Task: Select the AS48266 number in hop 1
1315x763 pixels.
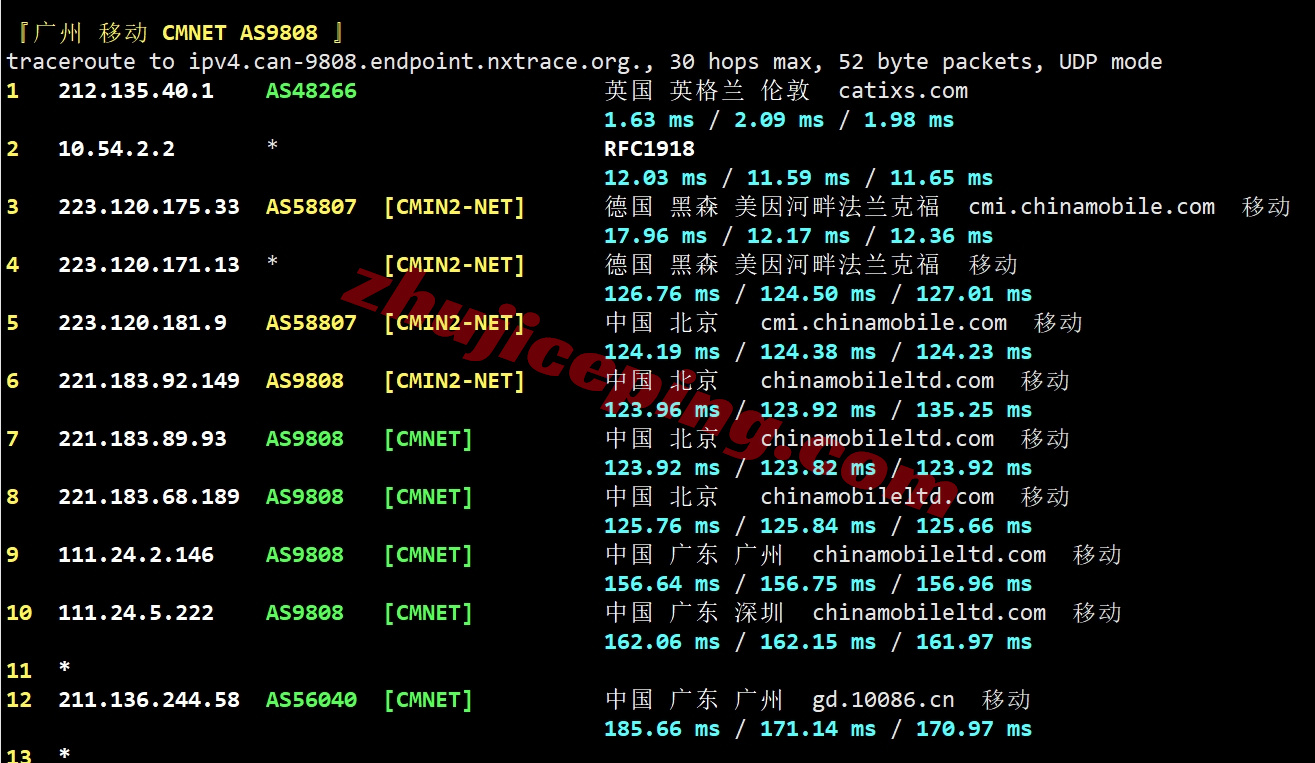Action: point(310,91)
